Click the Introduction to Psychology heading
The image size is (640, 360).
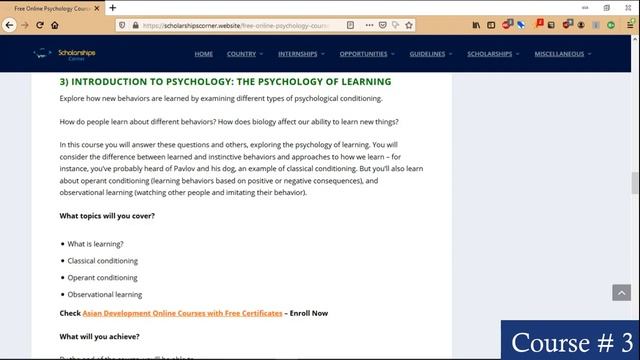(x=225, y=82)
